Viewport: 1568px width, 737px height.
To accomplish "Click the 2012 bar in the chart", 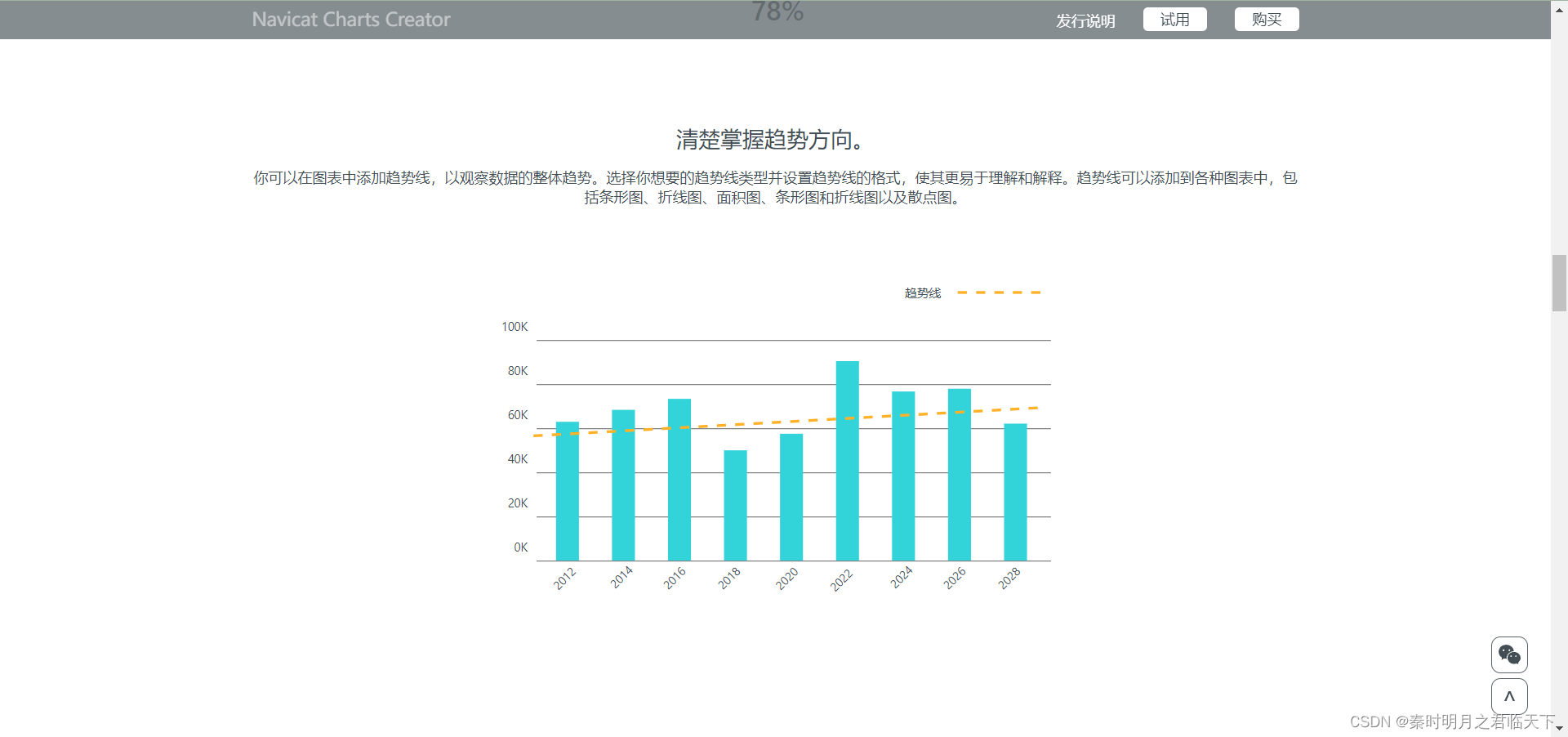I will coord(568,491).
